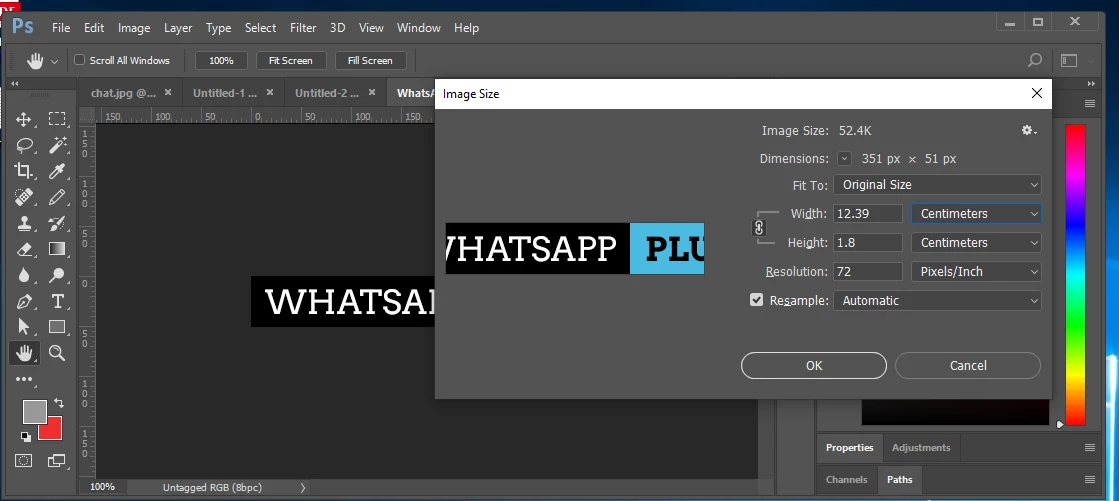The image size is (1119, 501).
Task: Open the Resolution Pixels/Inch dropdown
Action: (x=976, y=272)
